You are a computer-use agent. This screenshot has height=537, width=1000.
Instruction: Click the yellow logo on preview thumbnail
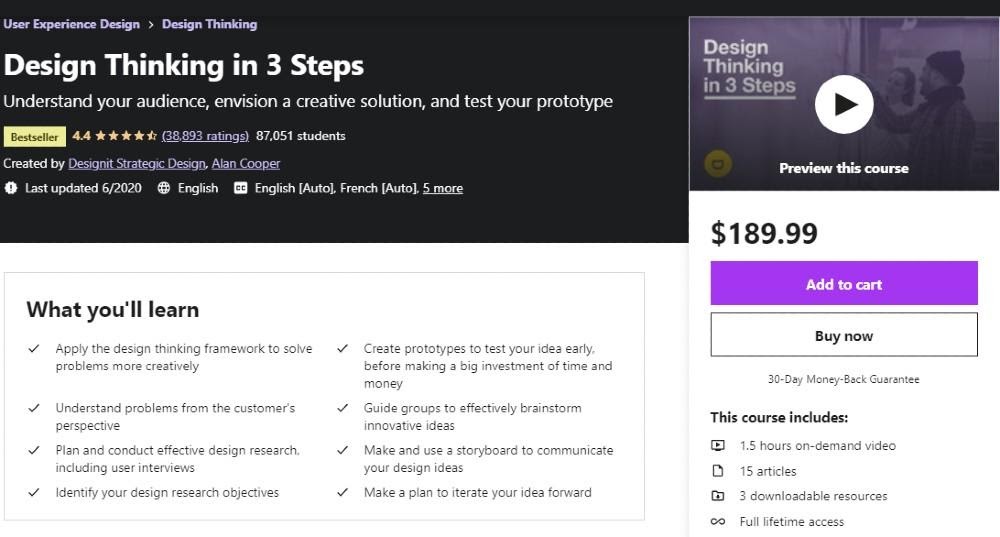tap(717, 164)
